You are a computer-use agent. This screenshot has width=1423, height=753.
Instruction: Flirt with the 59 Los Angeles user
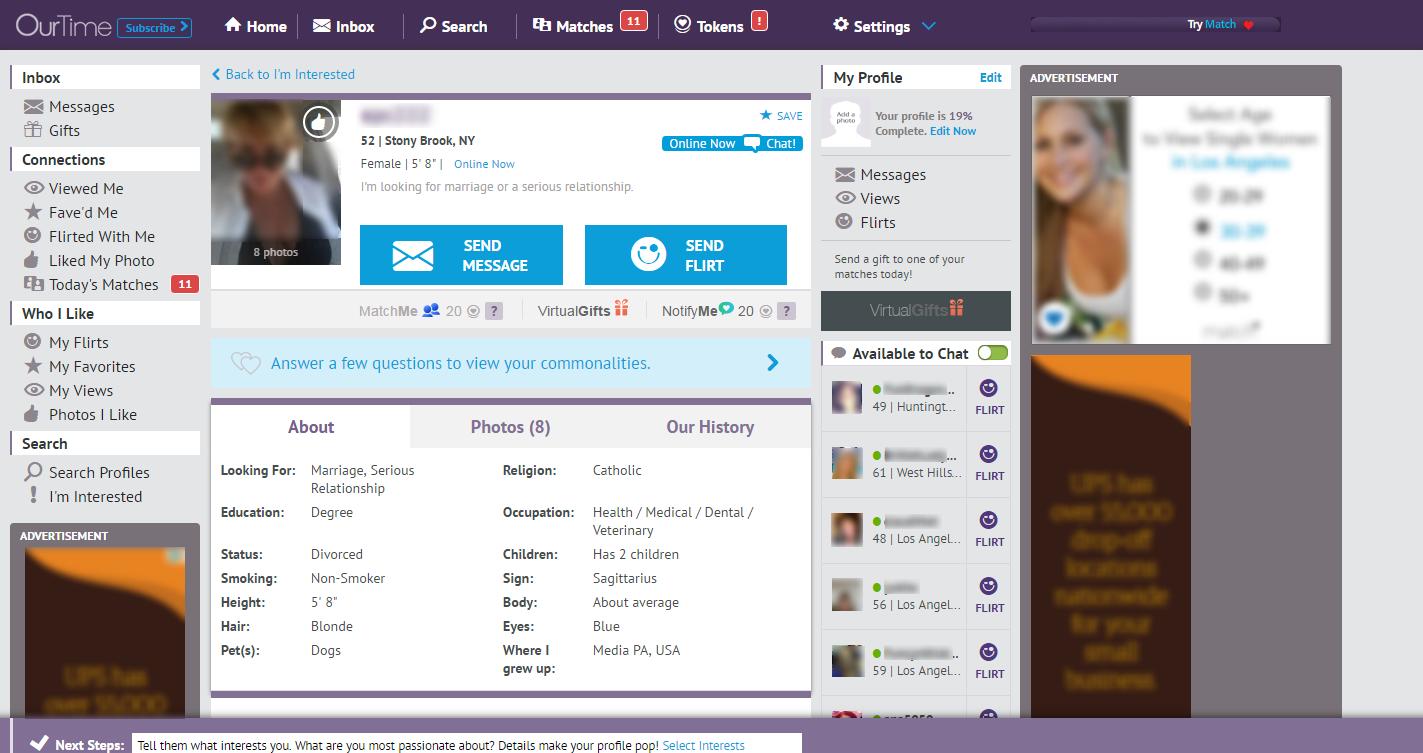[989, 662]
